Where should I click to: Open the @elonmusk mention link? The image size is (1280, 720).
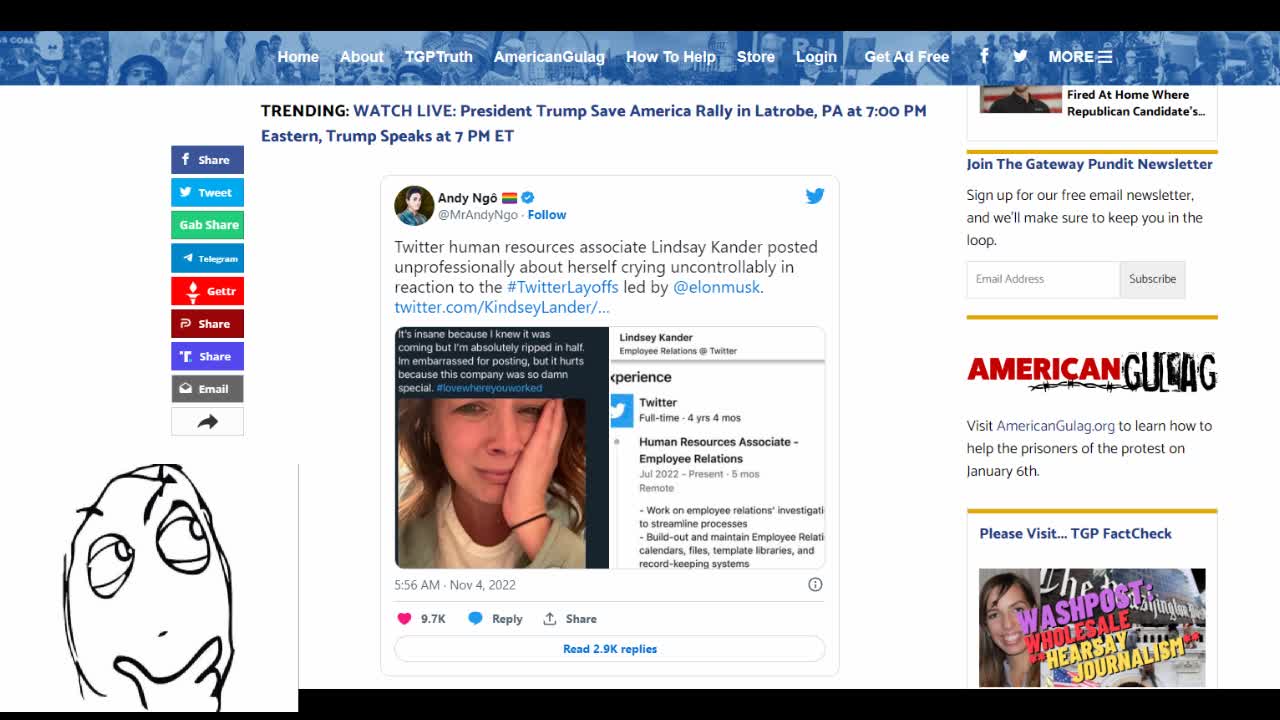(x=716, y=287)
